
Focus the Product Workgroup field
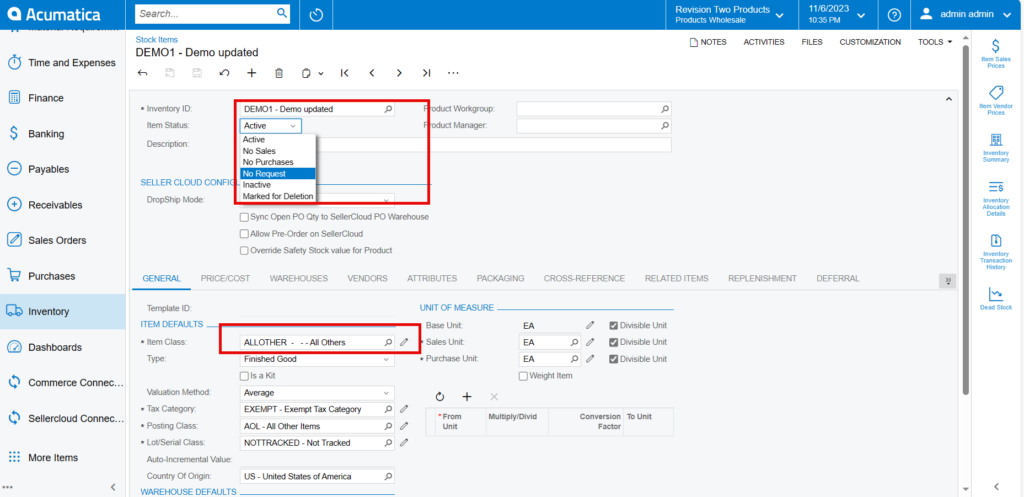(594, 109)
